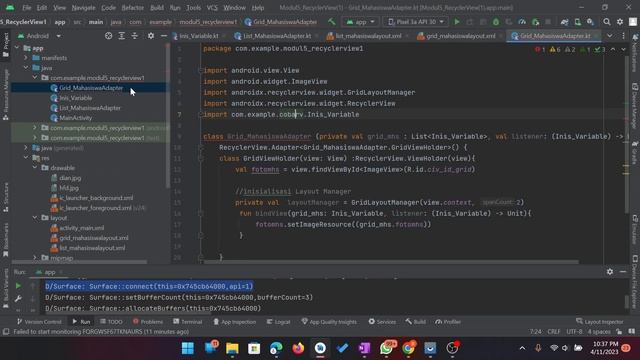This screenshot has width=640, height=360.
Task: Click the UTF-8 encoding in status bar
Action: 574,331
